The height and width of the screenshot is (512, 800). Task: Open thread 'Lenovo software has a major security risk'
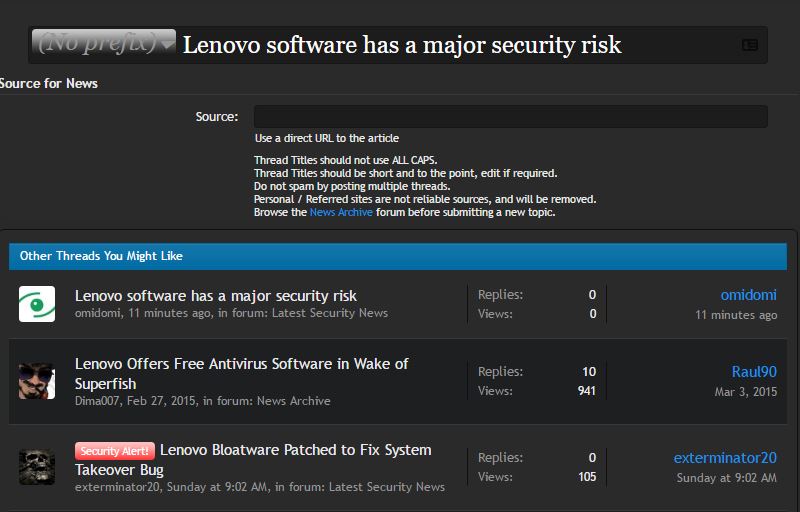(x=216, y=296)
